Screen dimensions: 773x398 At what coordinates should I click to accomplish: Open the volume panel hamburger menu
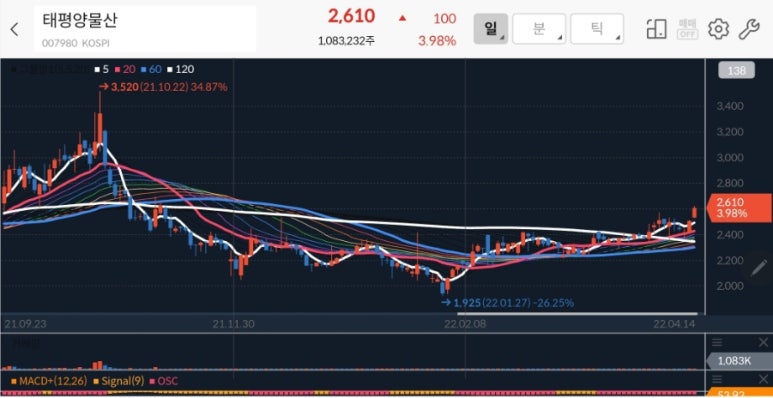pos(717,342)
